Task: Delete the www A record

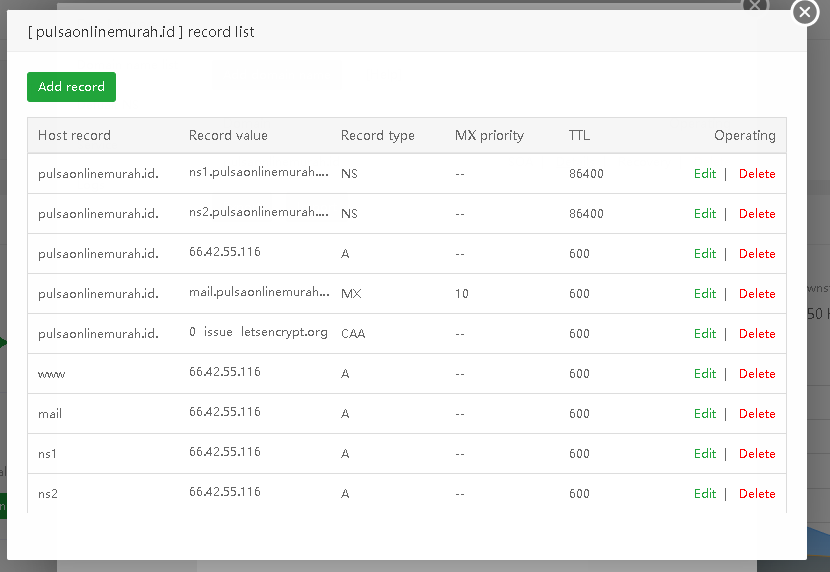Action: 757,374
